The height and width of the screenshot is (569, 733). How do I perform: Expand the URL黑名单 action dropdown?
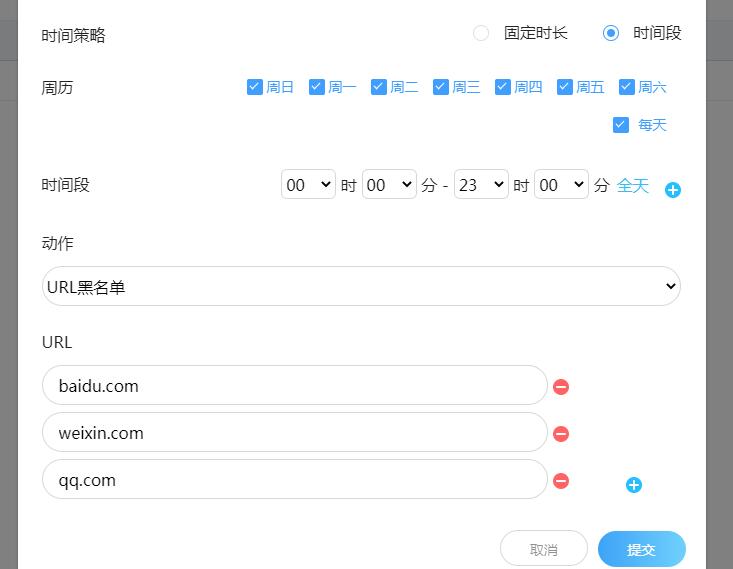[x=361, y=286]
